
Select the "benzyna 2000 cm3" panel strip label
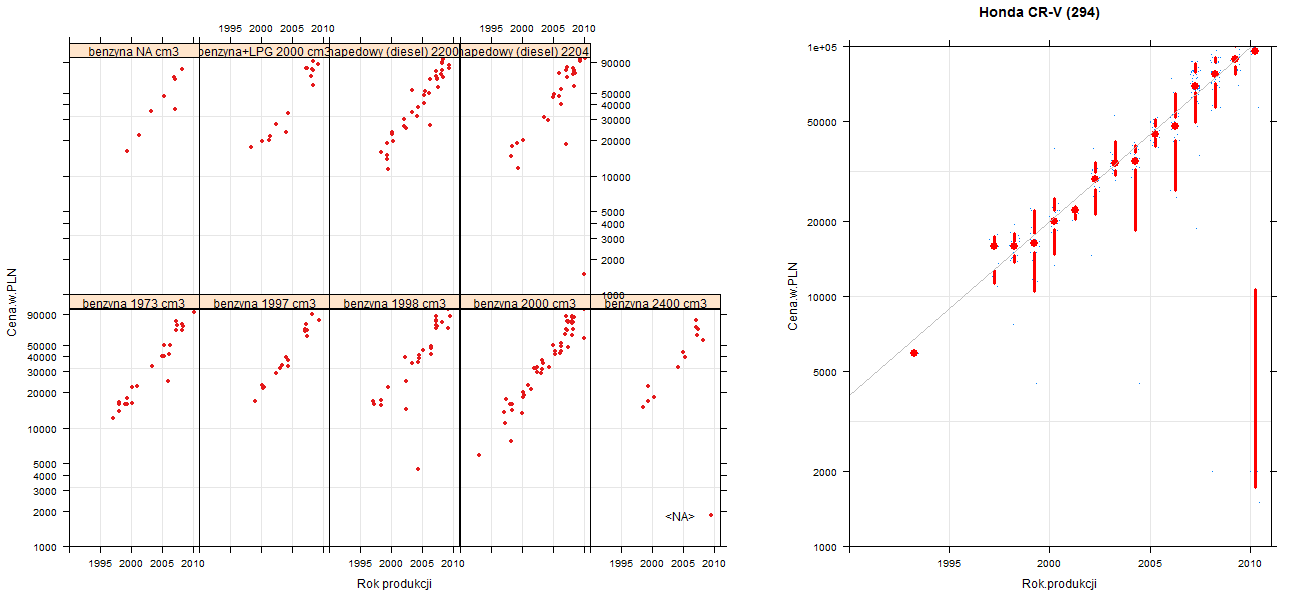tap(524, 302)
